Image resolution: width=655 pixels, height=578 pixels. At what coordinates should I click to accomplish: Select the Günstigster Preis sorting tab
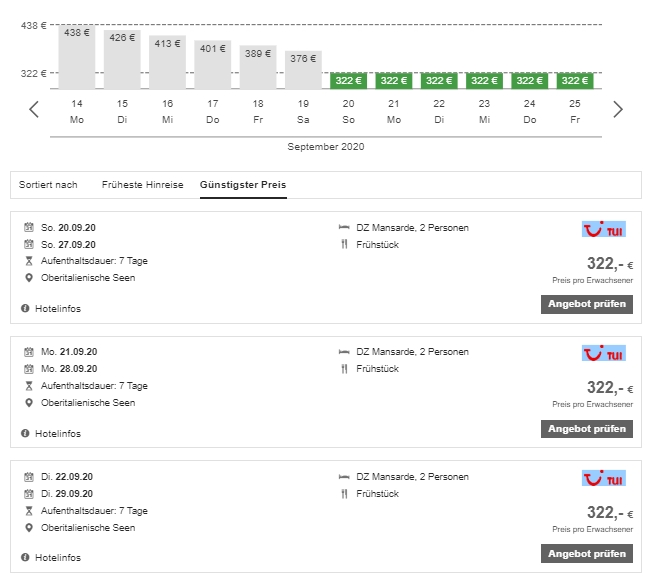(x=243, y=185)
